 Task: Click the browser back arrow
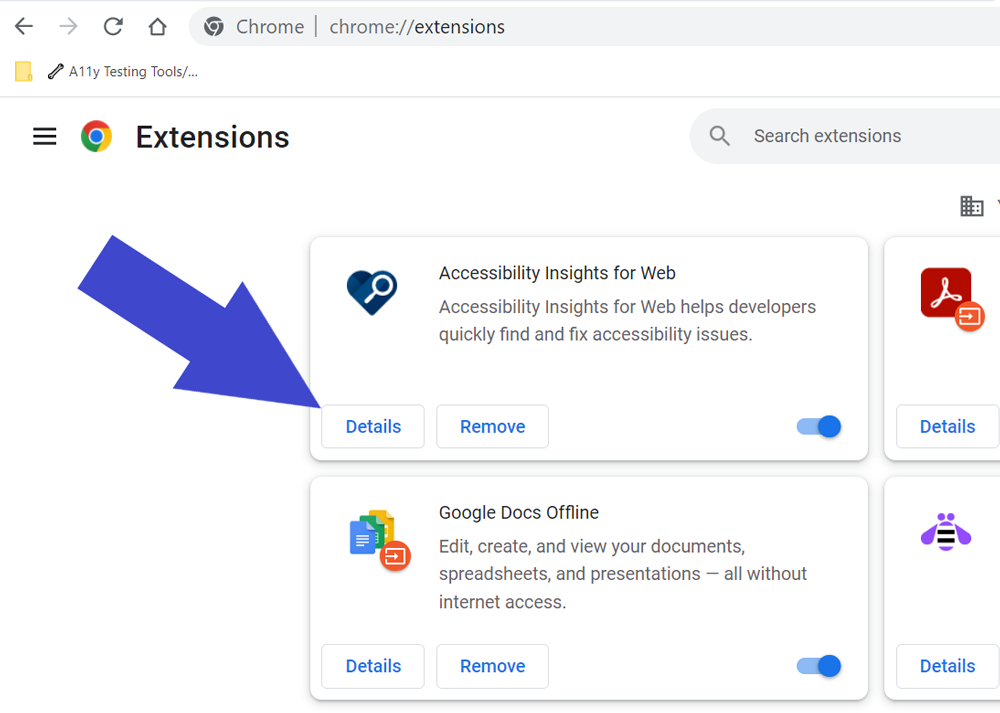point(24,26)
